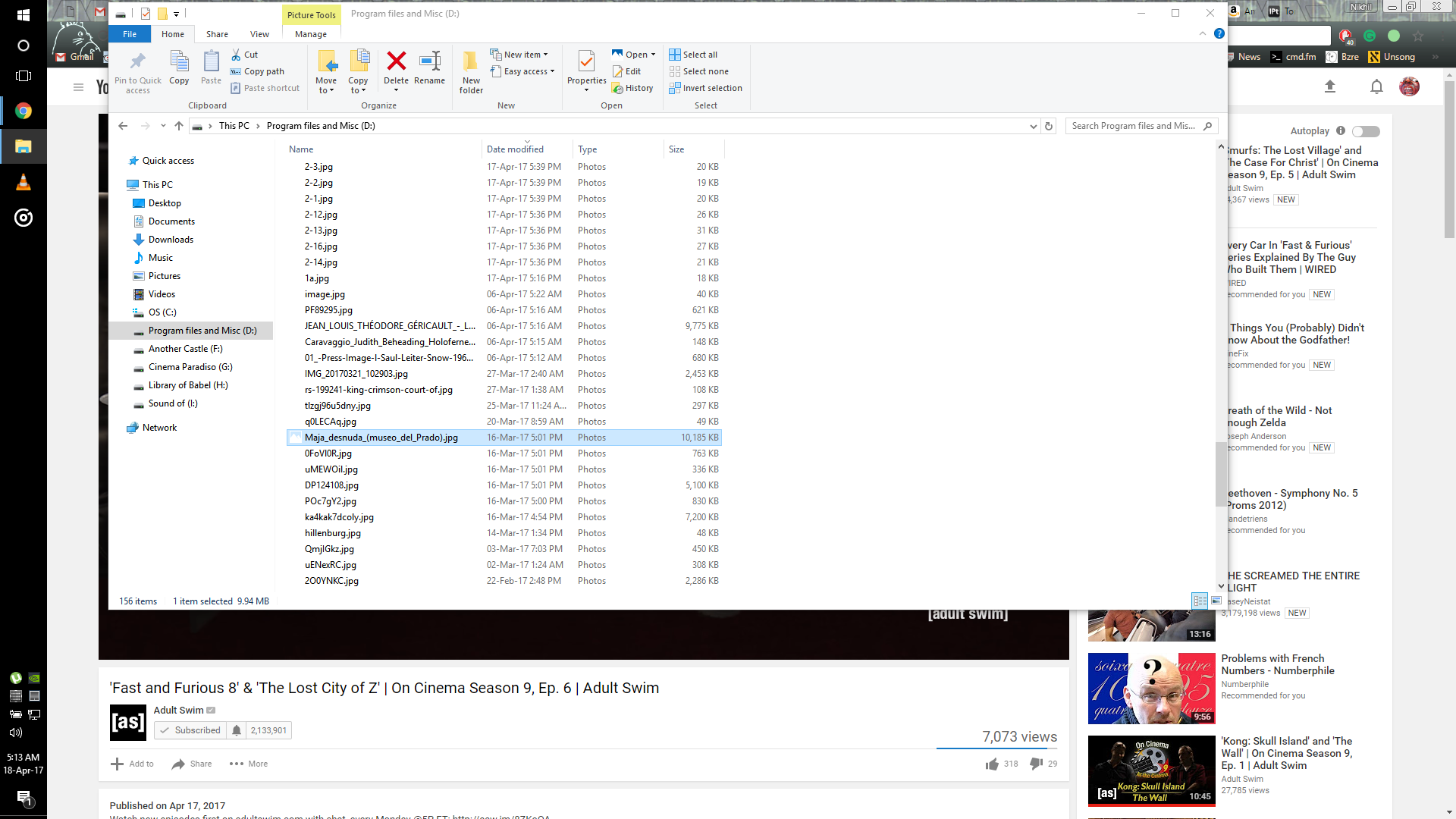Switch to large thumbnails view icon
This screenshot has width=1456, height=819.
(1216, 601)
